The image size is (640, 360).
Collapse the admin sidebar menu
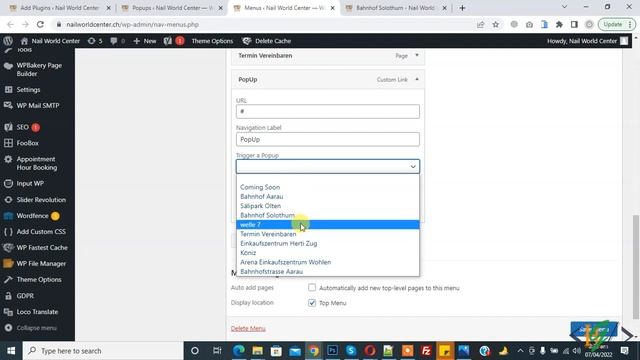click(37, 328)
